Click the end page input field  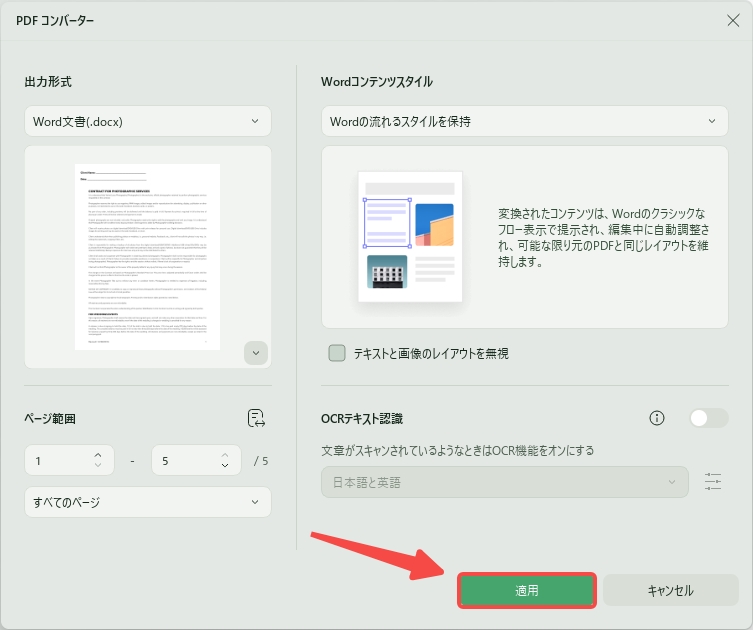pos(196,460)
